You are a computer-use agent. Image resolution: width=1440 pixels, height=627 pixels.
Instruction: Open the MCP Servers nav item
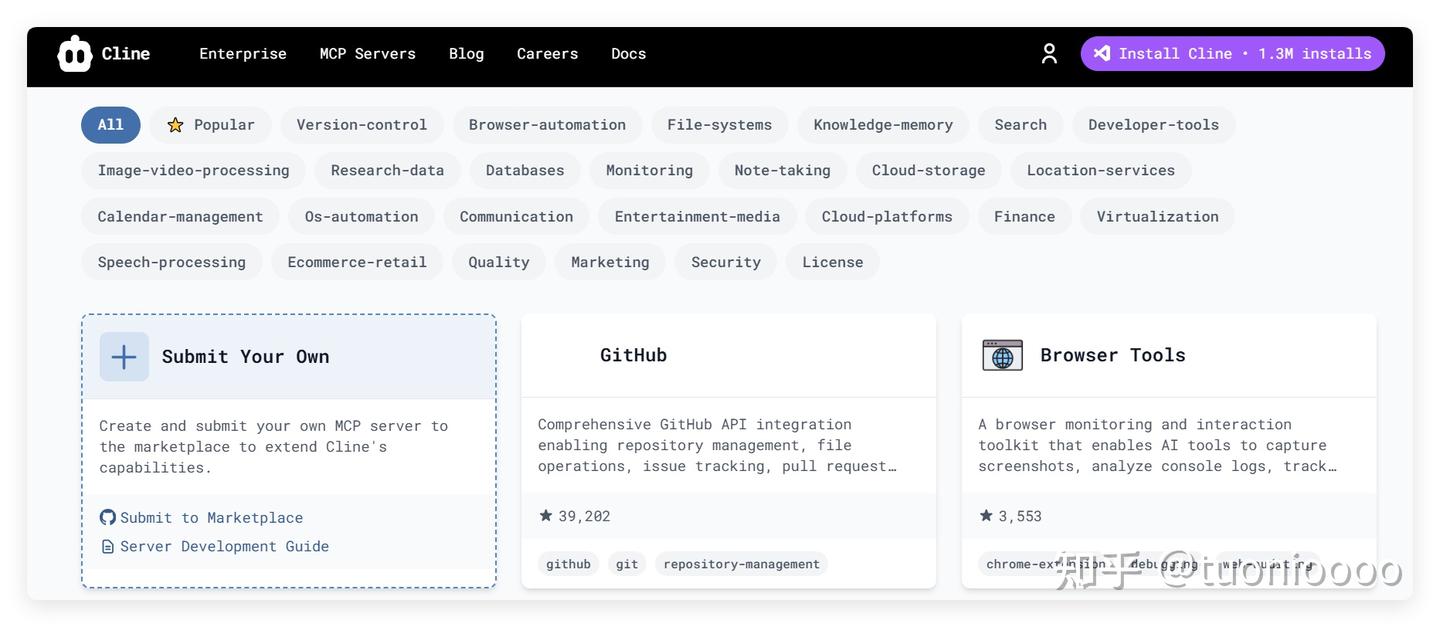pos(367,54)
